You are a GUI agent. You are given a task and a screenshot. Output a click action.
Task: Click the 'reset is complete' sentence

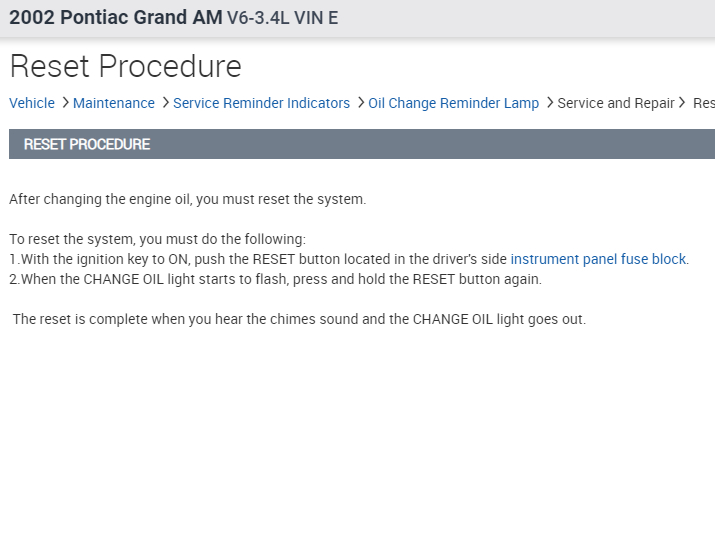299,319
